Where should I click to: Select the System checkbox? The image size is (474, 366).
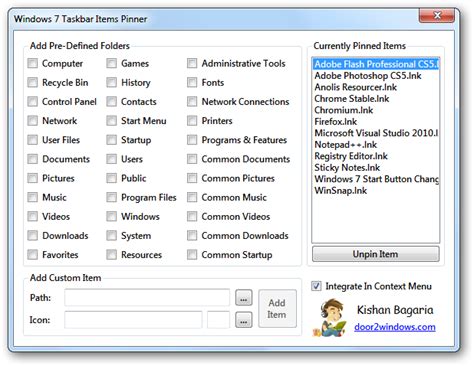(x=111, y=236)
